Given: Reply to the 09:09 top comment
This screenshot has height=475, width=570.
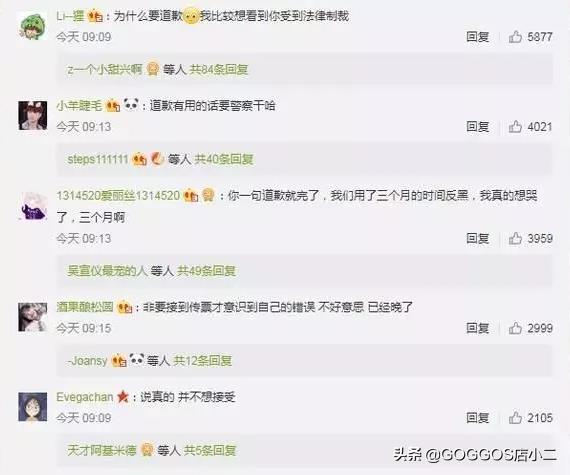Looking at the screenshot, I should pyautogui.click(x=478, y=37).
